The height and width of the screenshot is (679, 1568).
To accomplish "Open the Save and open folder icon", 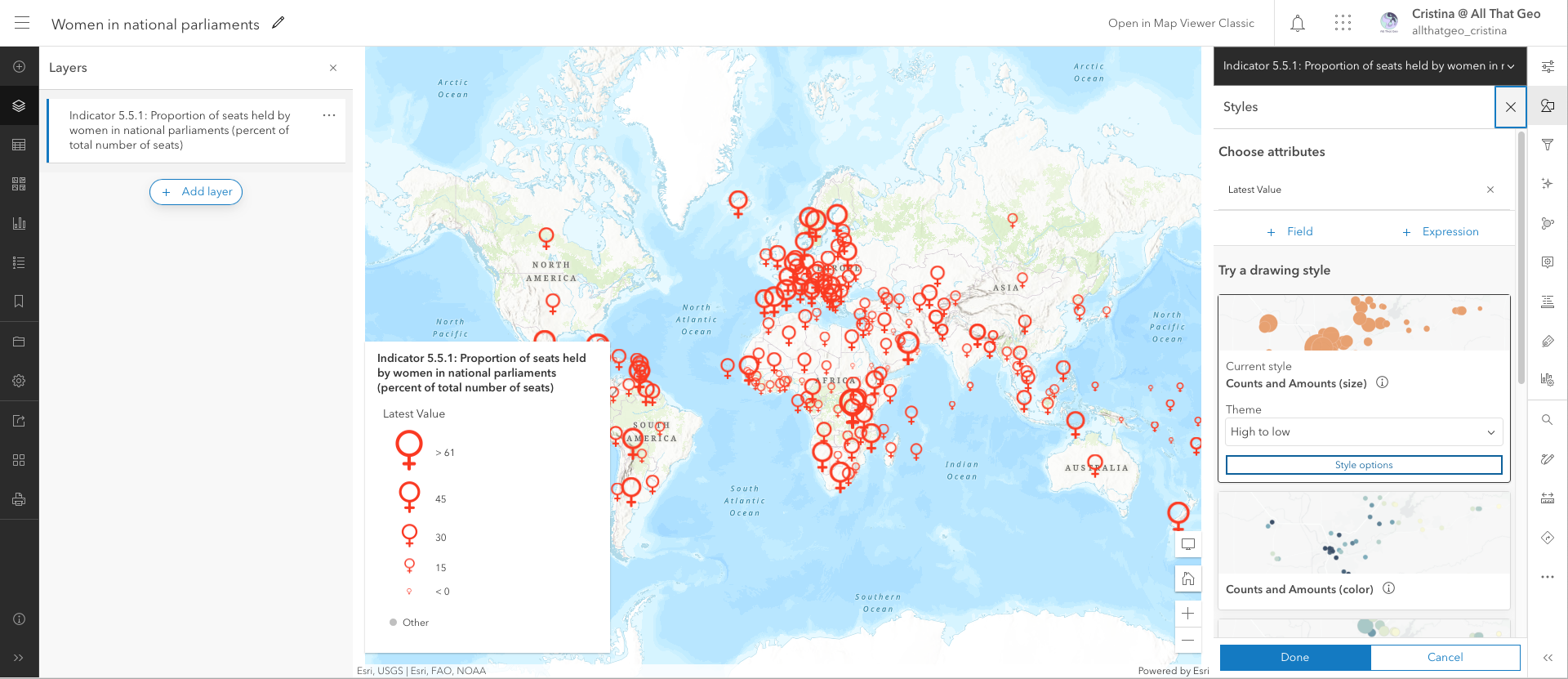I will [x=19, y=342].
